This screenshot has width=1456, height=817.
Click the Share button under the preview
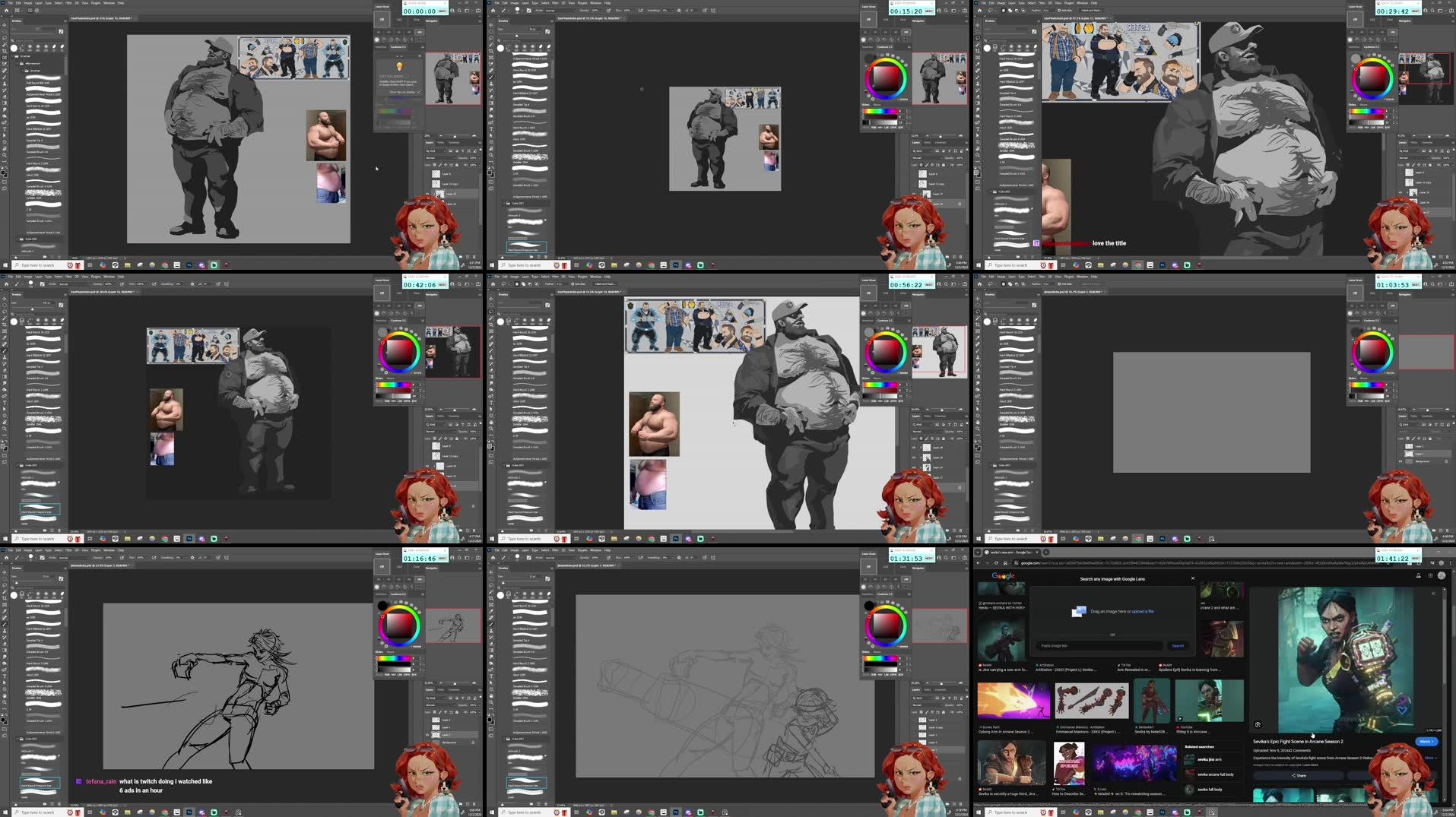point(1299,775)
